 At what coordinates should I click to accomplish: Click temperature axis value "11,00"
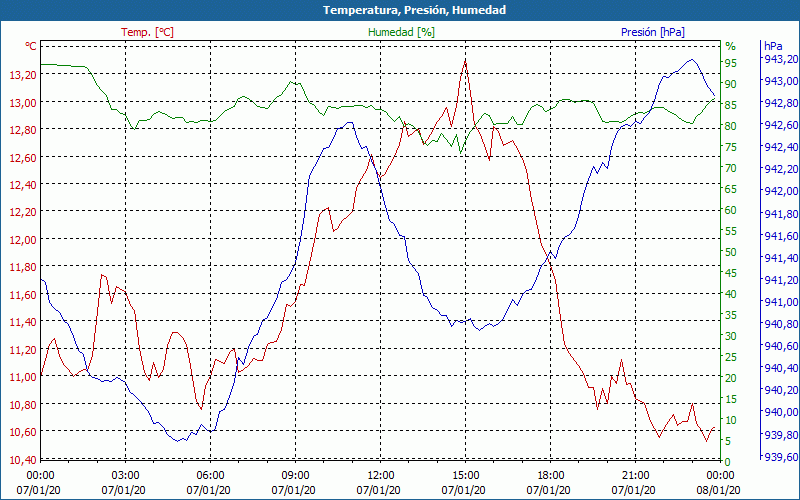pyautogui.click(x=23, y=378)
